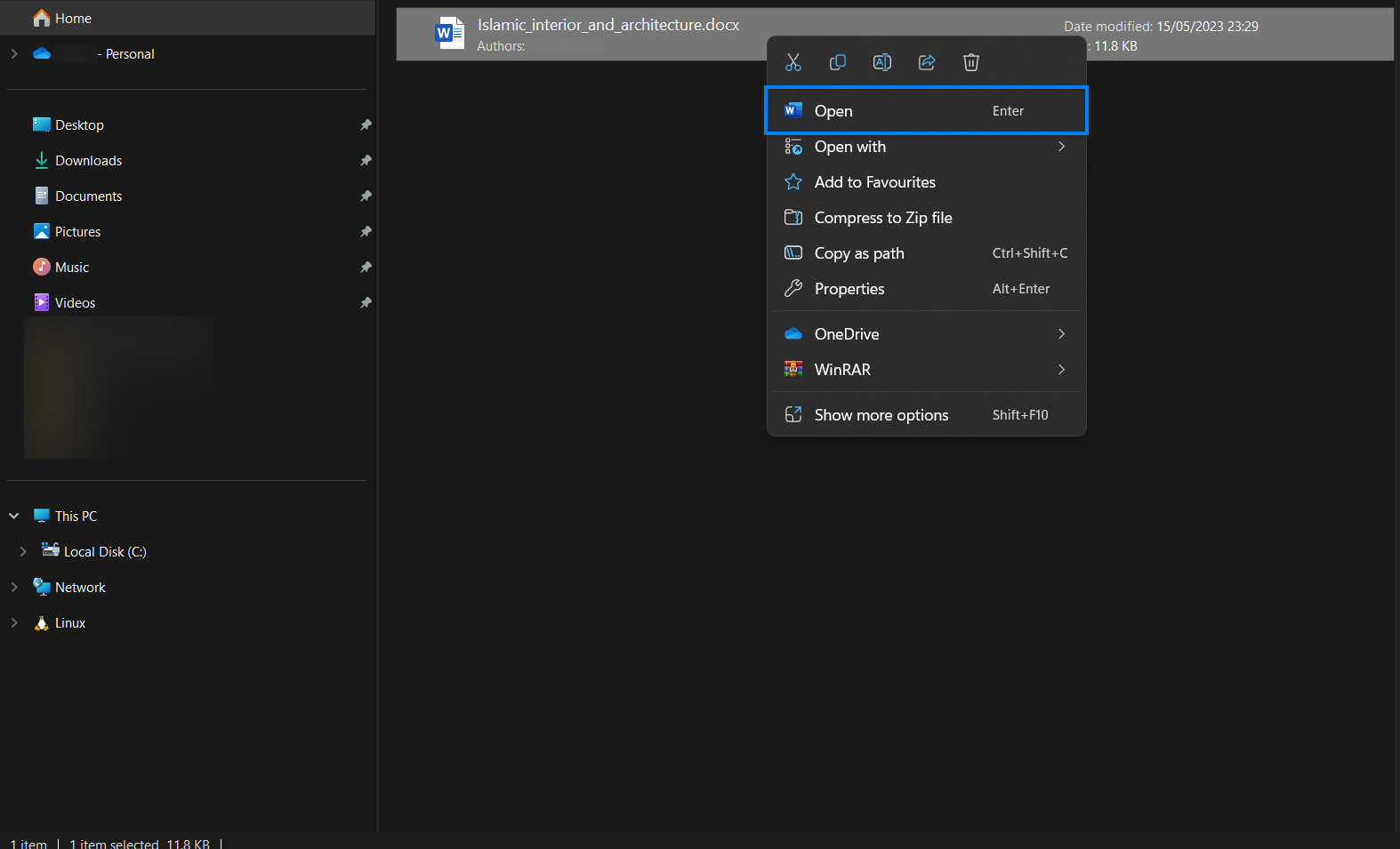Screen dimensions: 1400x849
Task: Open file Properties from context menu
Action: [849, 289]
